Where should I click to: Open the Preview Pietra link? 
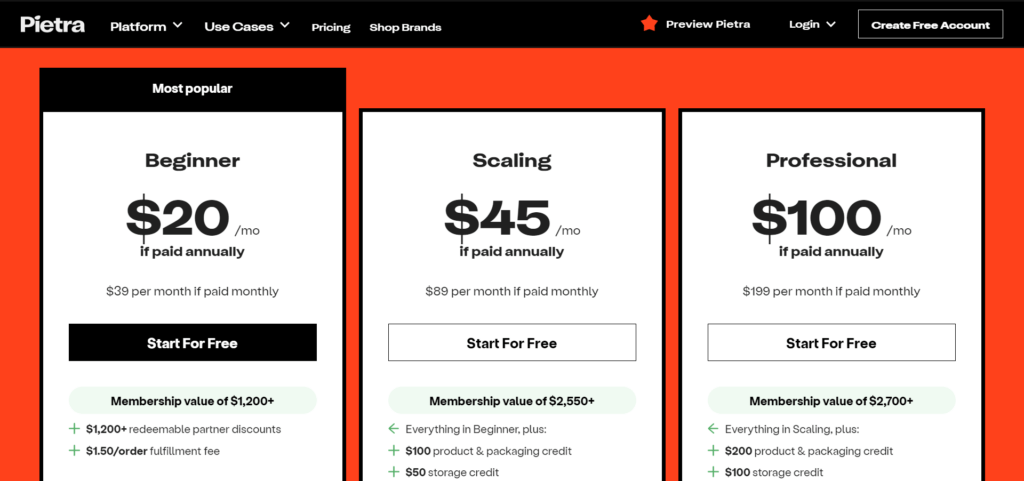click(x=708, y=24)
